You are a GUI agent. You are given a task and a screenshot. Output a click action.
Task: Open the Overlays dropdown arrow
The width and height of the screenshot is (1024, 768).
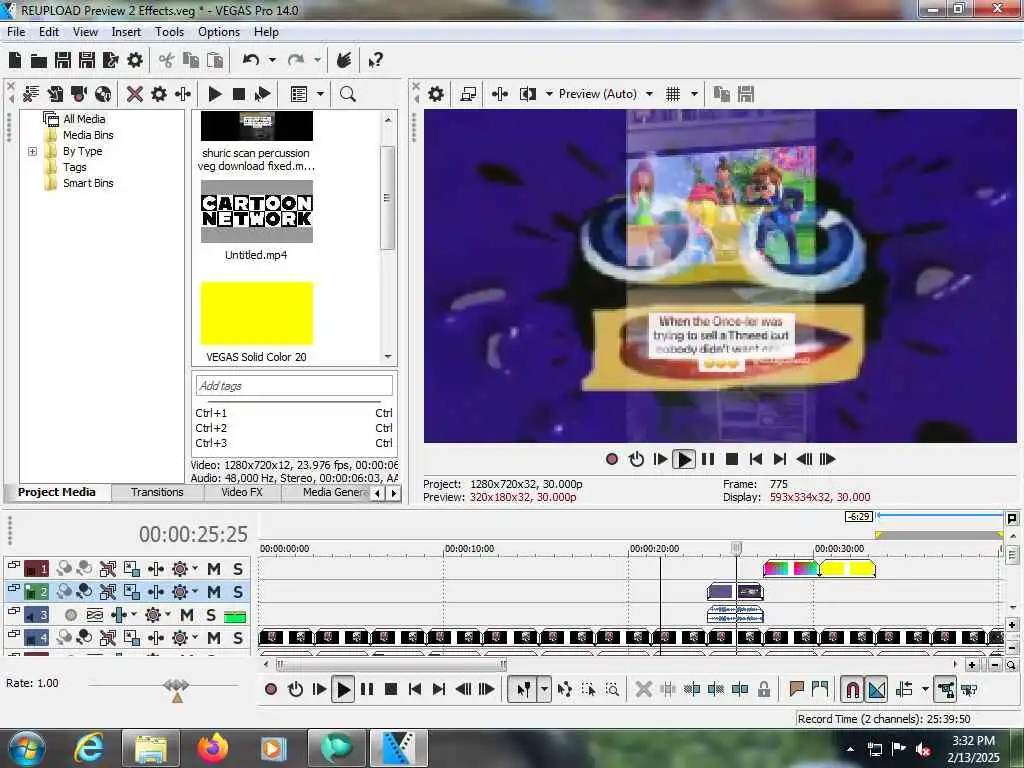pyautogui.click(x=694, y=94)
